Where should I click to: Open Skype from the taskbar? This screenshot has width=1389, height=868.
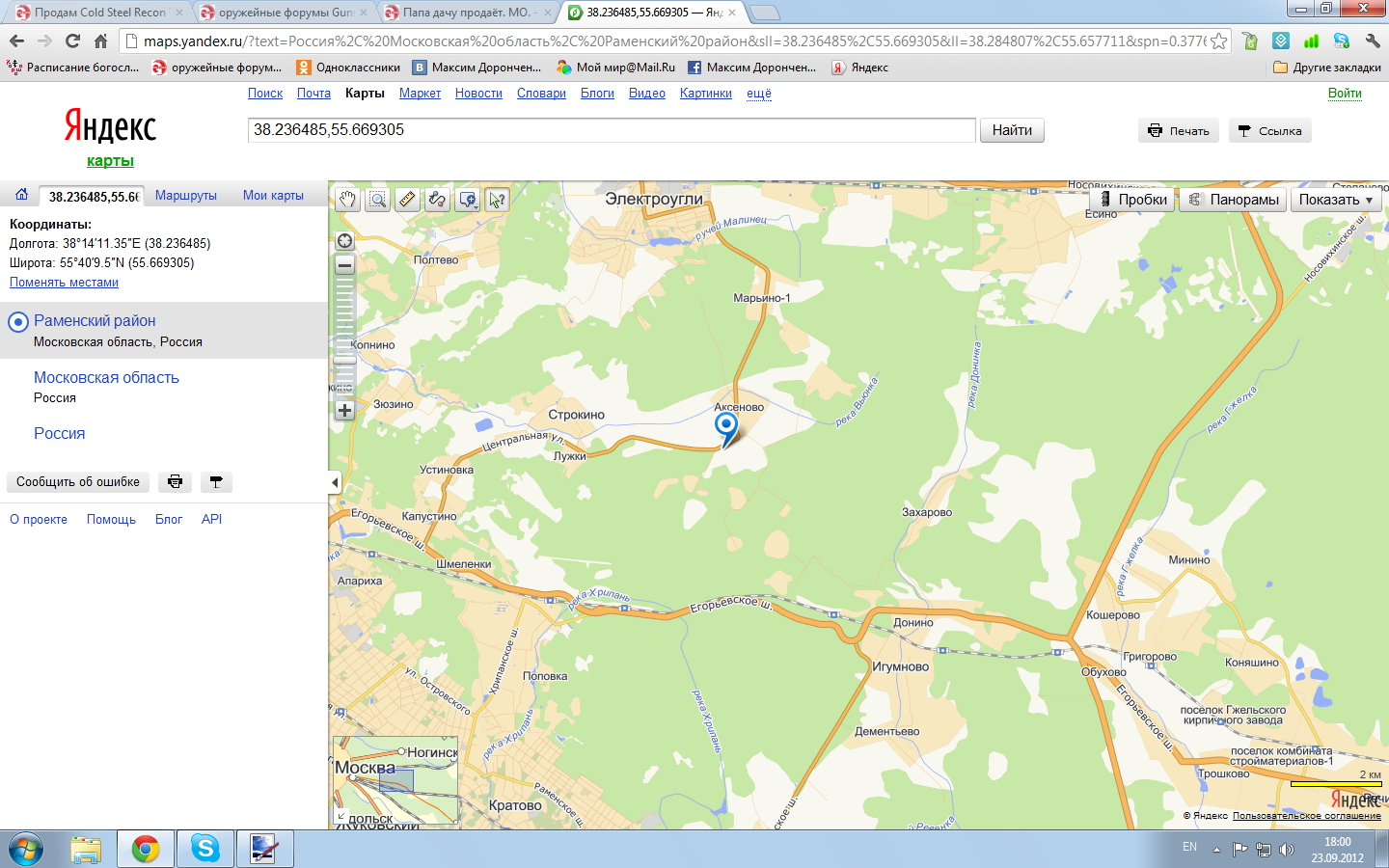pyautogui.click(x=204, y=849)
